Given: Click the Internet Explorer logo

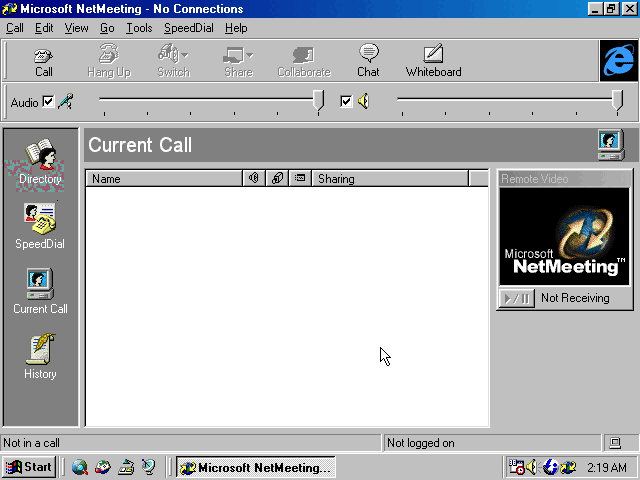Looking at the screenshot, I should (x=619, y=60).
